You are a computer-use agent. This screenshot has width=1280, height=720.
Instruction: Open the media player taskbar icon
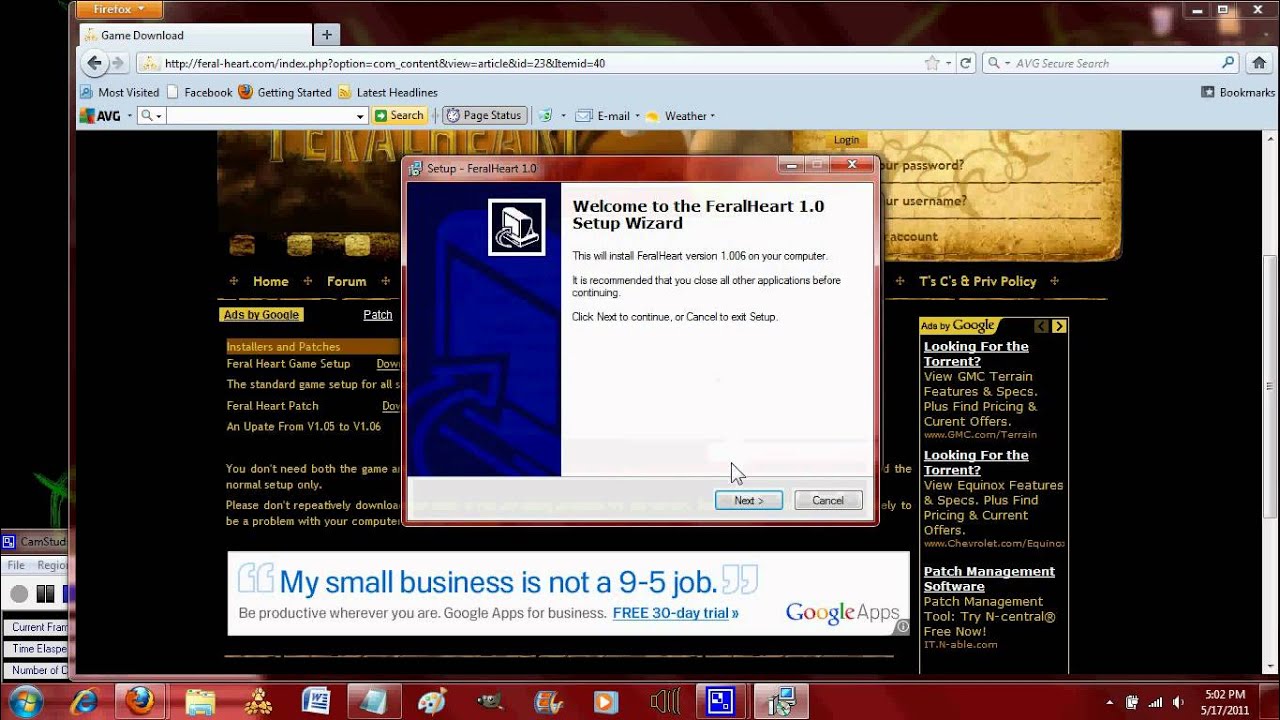605,701
